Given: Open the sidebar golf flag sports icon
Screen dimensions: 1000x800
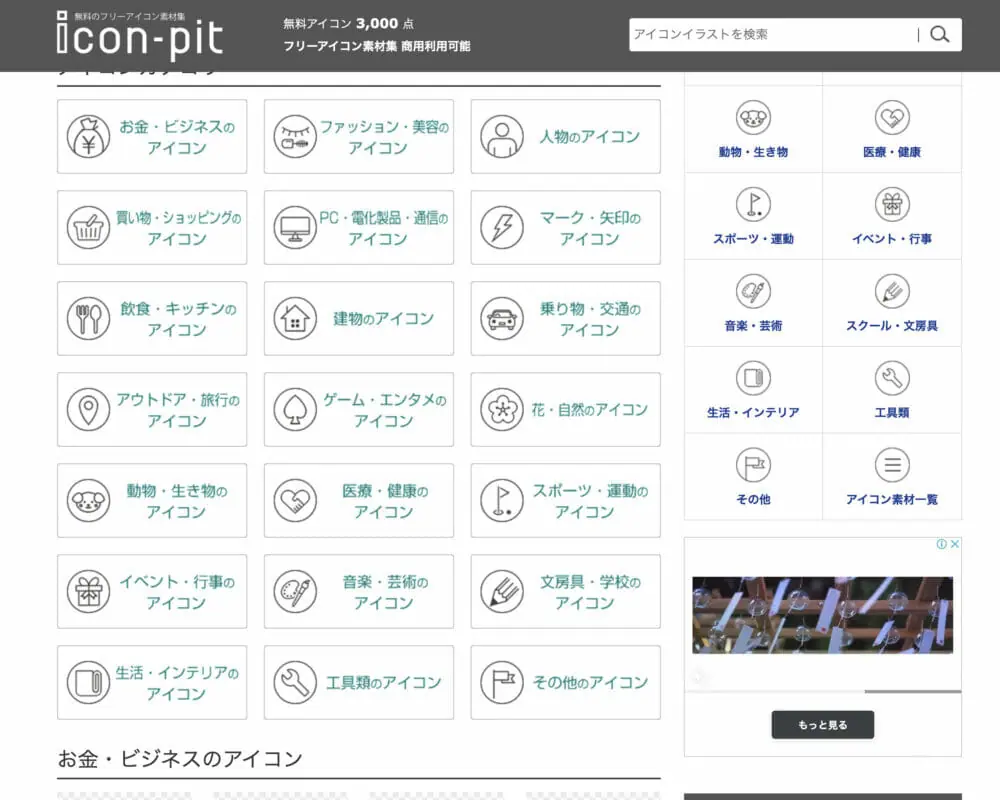Looking at the screenshot, I should pyautogui.click(x=753, y=205).
